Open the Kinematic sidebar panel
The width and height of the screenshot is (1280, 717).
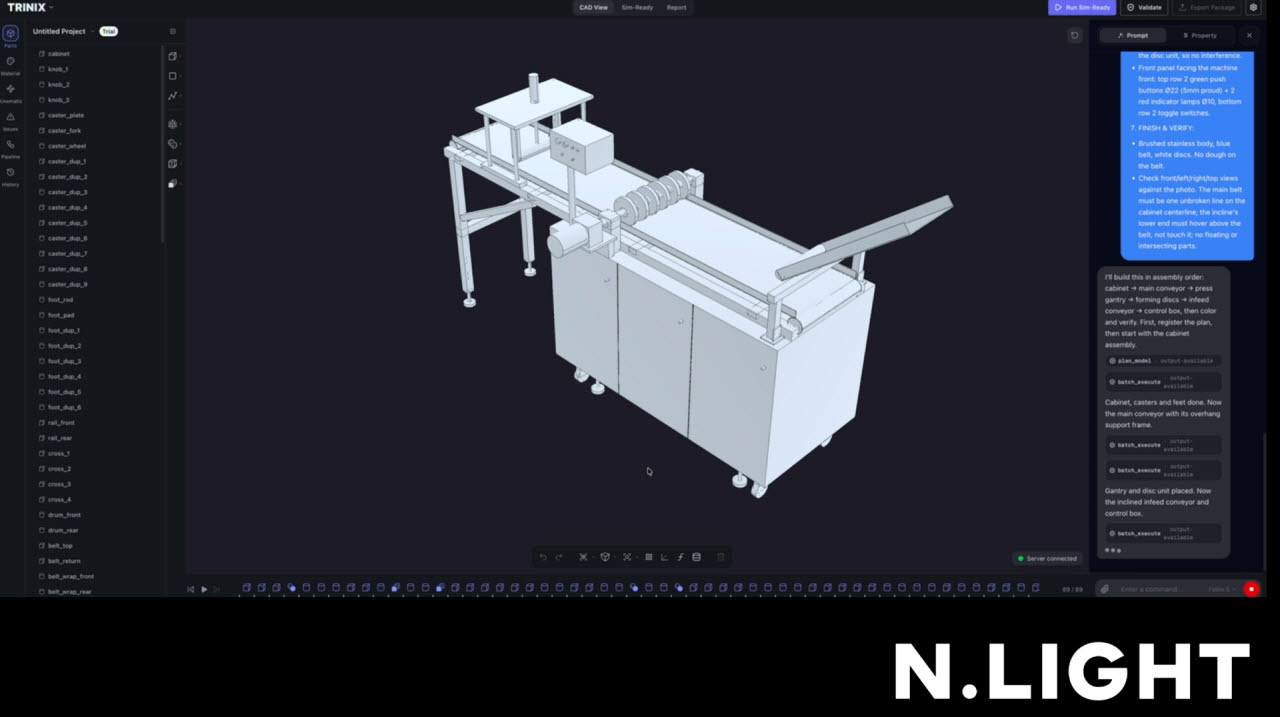(x=10, y=92)
